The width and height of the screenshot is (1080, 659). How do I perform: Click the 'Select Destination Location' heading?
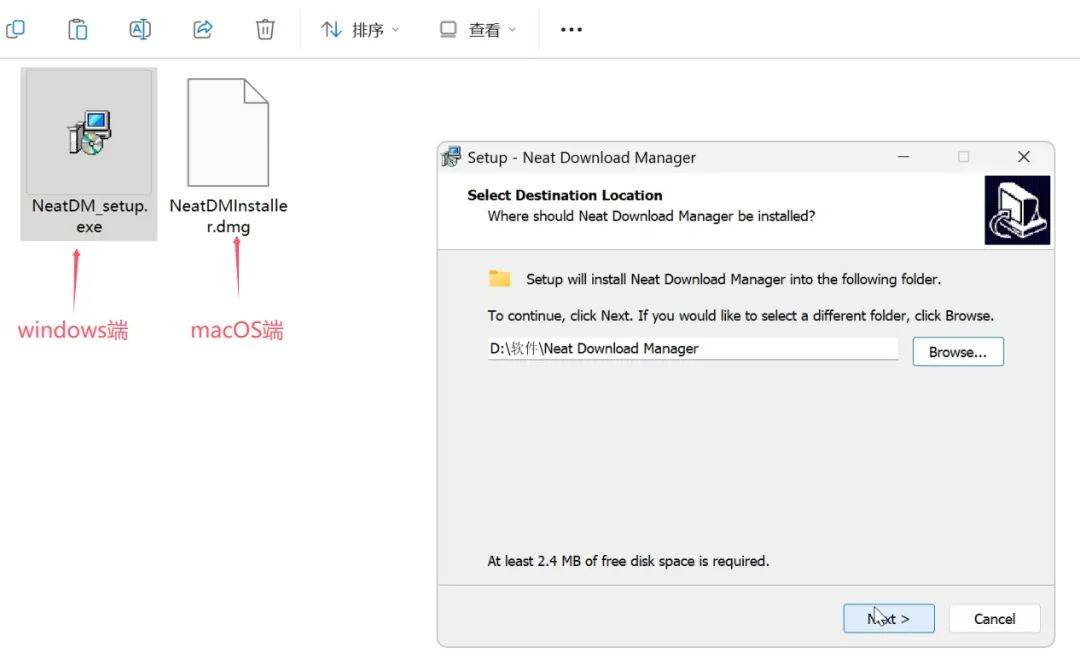point(565,195)
